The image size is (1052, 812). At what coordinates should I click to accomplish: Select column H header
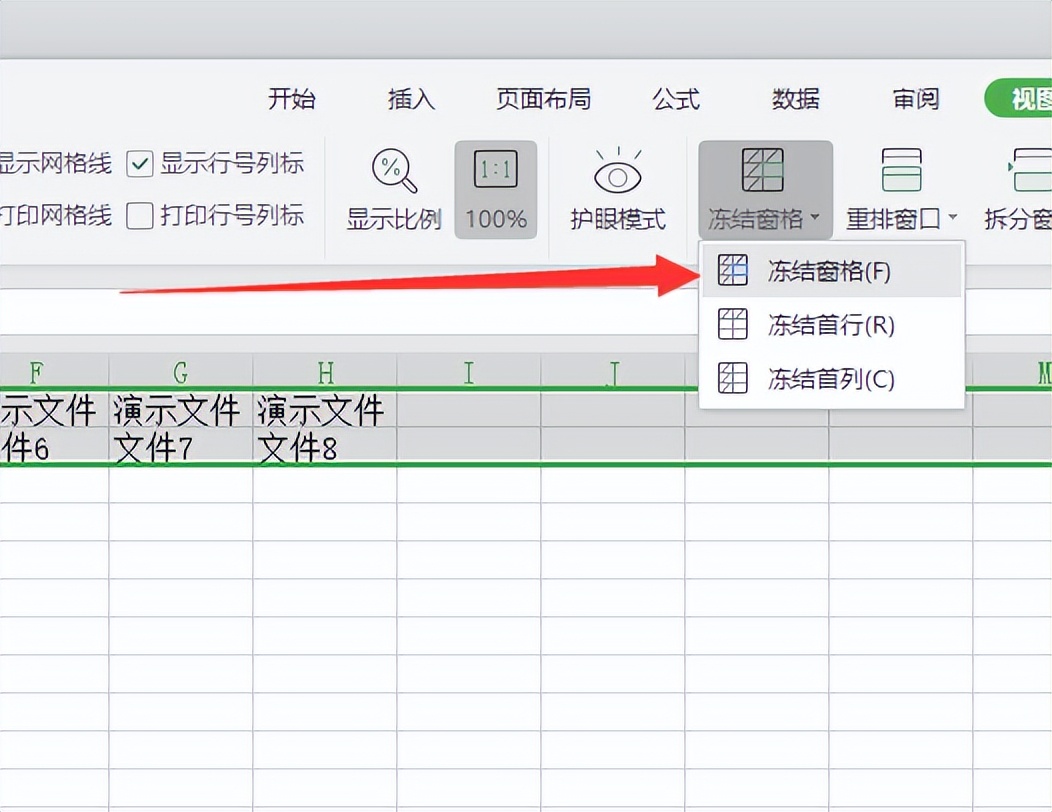[x=325, y=371]
